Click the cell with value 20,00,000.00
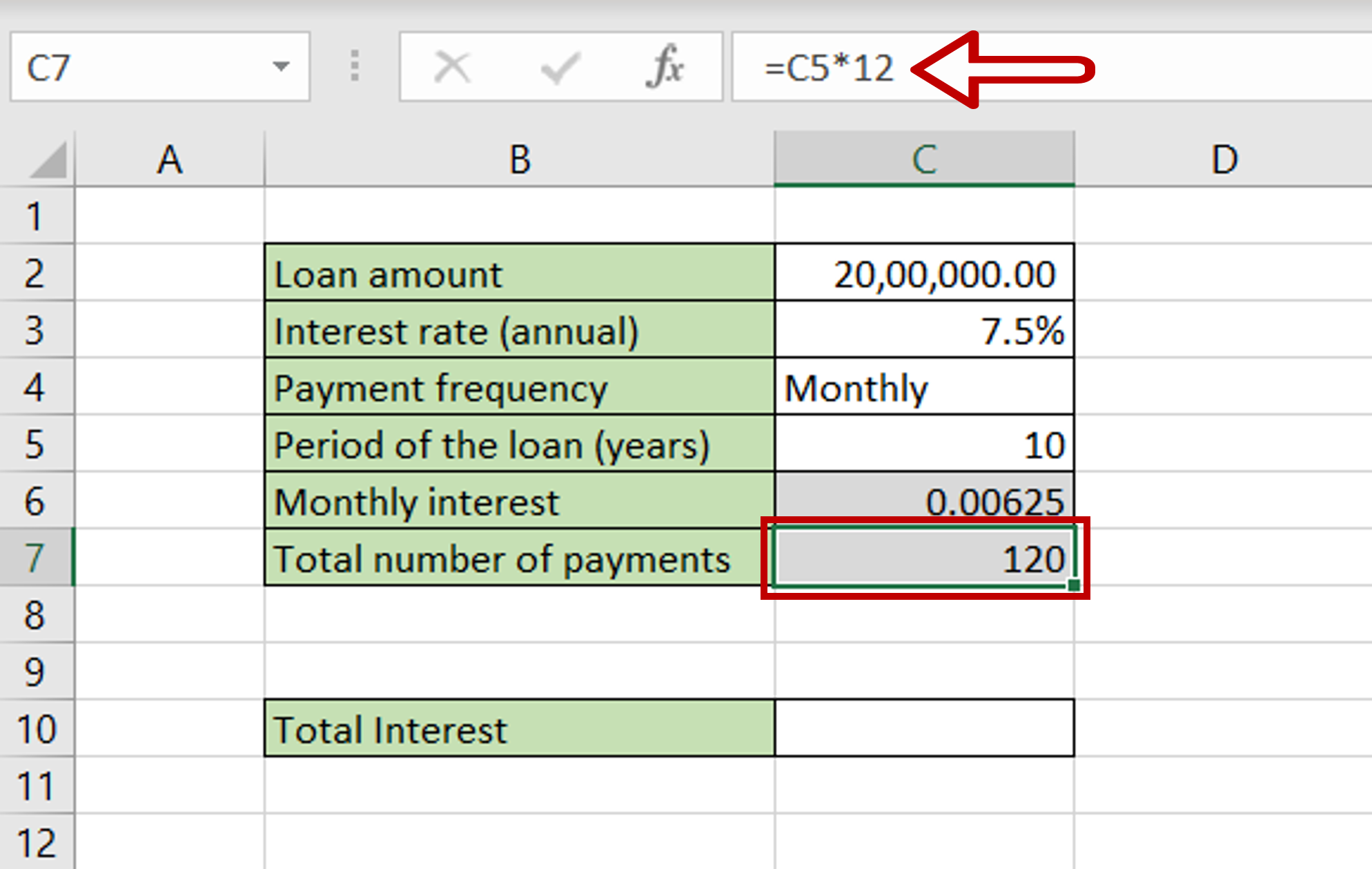The height and width of the screenshot is (869, 1372). (924, 273)
